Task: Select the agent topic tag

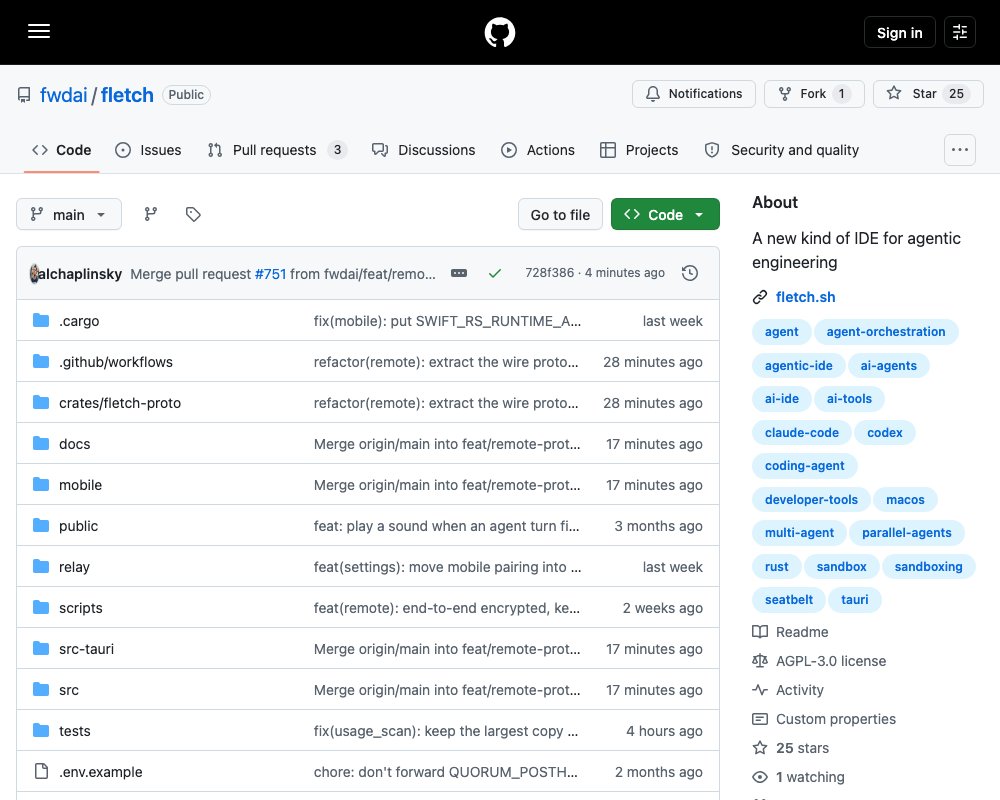Action: coord(781,332)
